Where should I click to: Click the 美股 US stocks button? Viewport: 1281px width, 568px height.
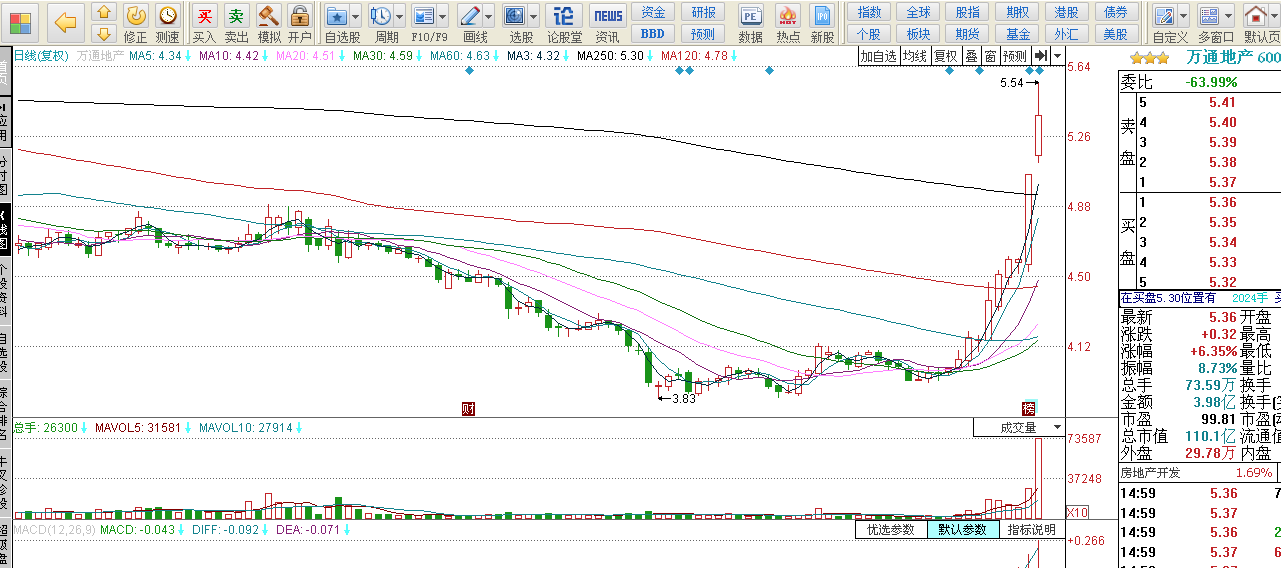[x=1115, y=34]
